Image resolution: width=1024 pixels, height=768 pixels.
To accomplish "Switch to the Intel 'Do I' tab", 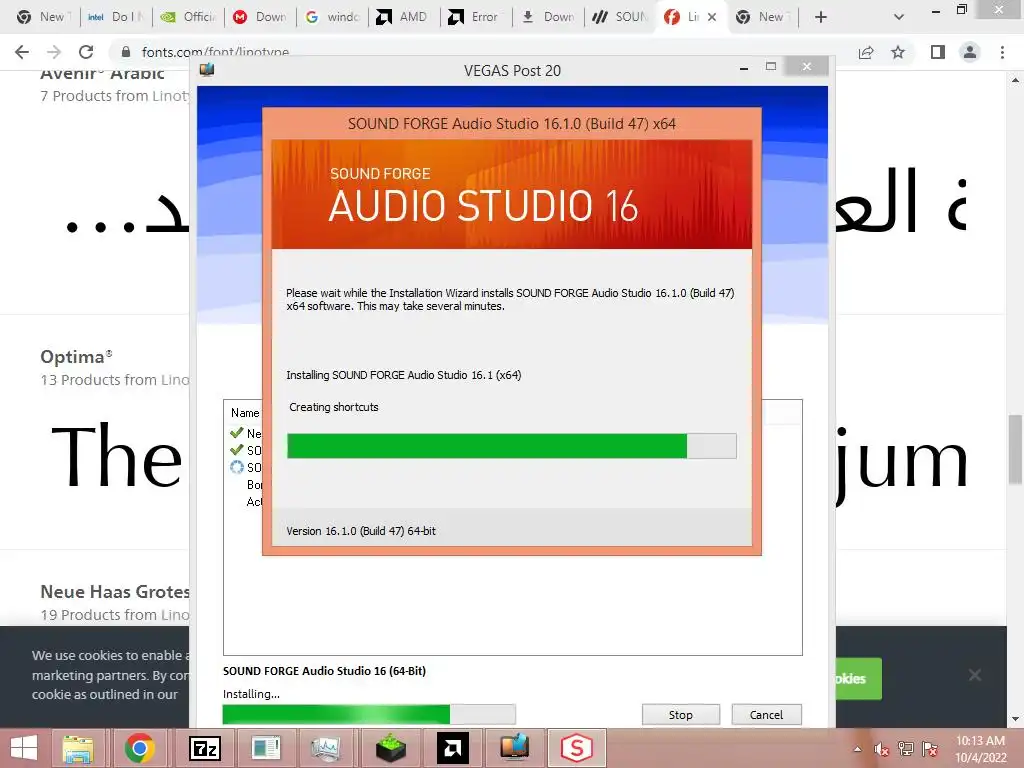I will [x=116, y=17].
